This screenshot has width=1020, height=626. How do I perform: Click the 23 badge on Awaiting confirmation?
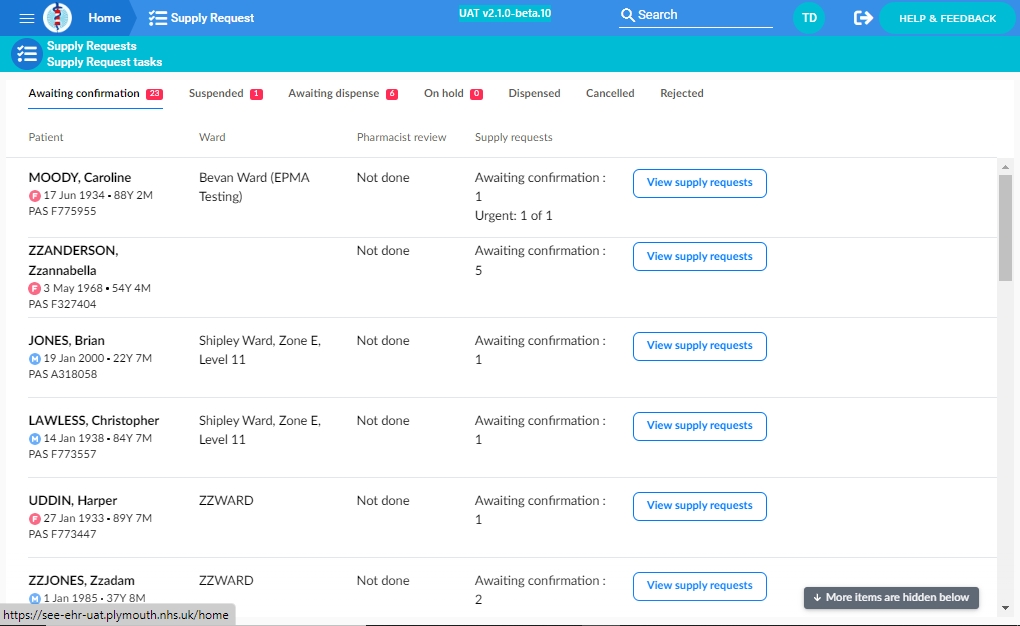point(154,94)
